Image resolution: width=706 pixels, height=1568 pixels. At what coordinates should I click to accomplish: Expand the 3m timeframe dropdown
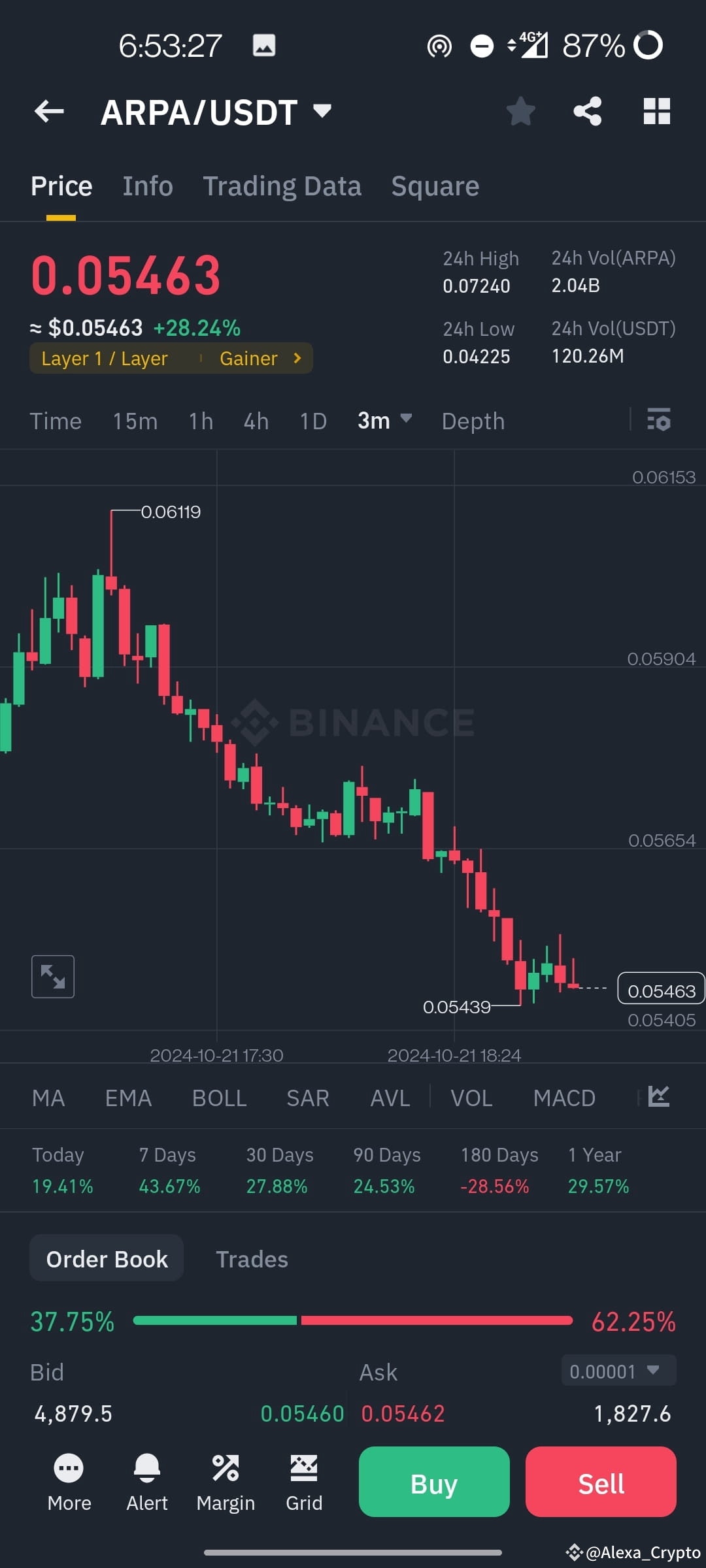[x=384, y=421]
